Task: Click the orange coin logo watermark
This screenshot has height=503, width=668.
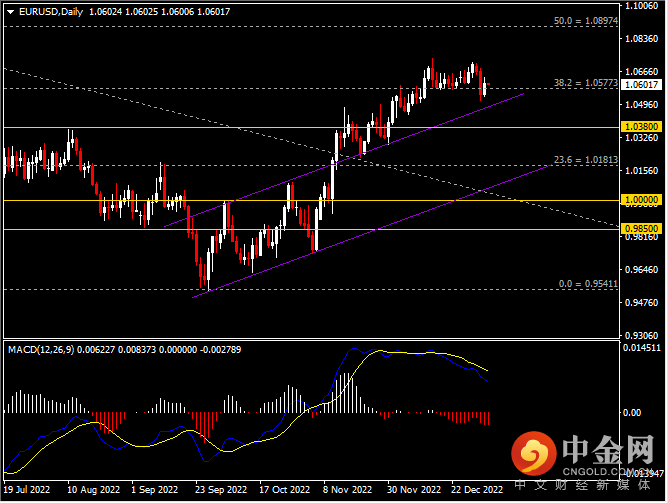Action: 533,454
